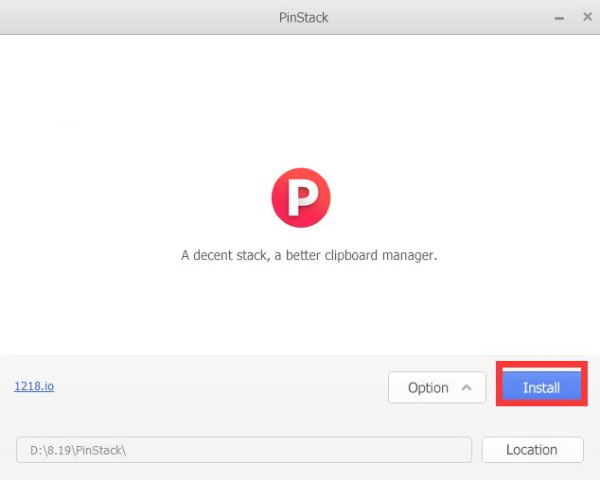
Task: Click the red PinStack logo icon
Action: click(300, 197)
